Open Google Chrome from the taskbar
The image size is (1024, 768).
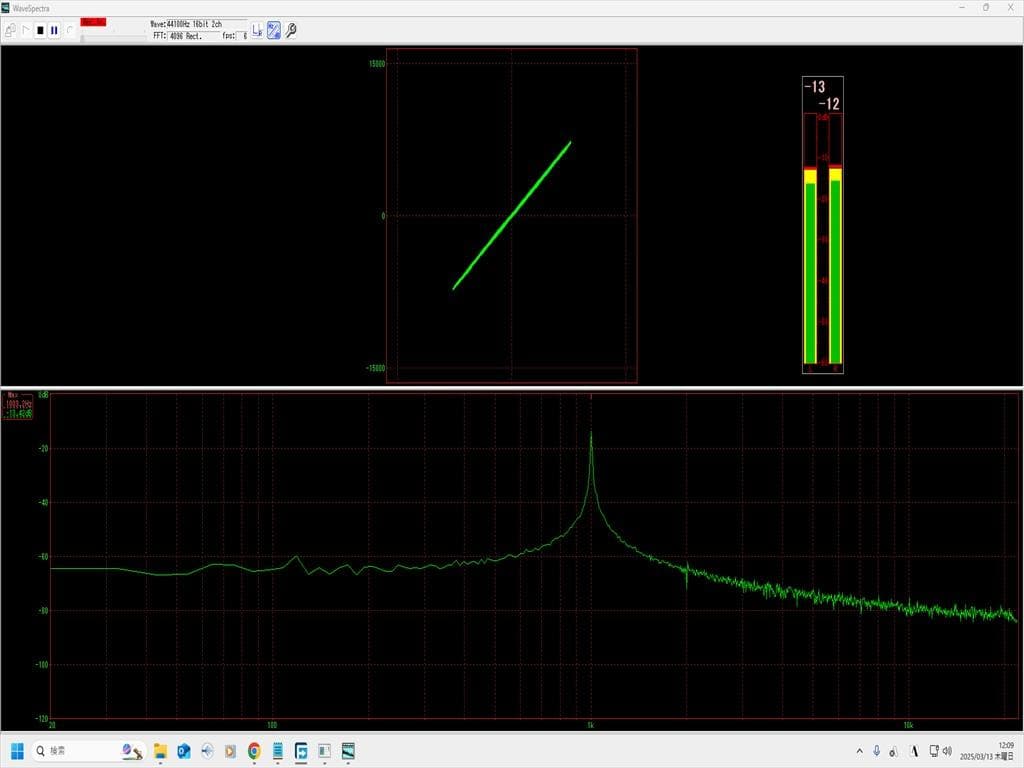[x=254, y=750]
